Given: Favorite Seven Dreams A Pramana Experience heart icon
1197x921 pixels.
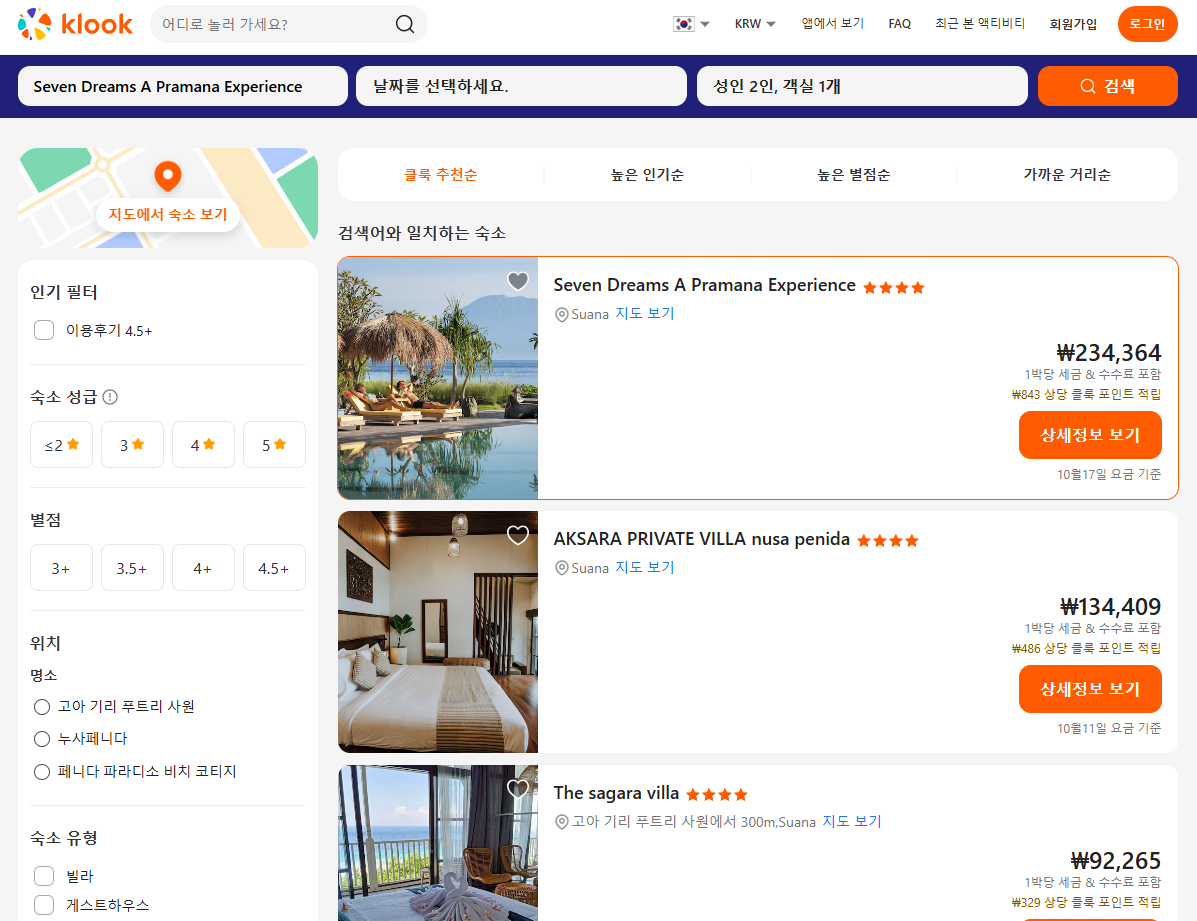Looking at the screenshot, I should 518,281.
